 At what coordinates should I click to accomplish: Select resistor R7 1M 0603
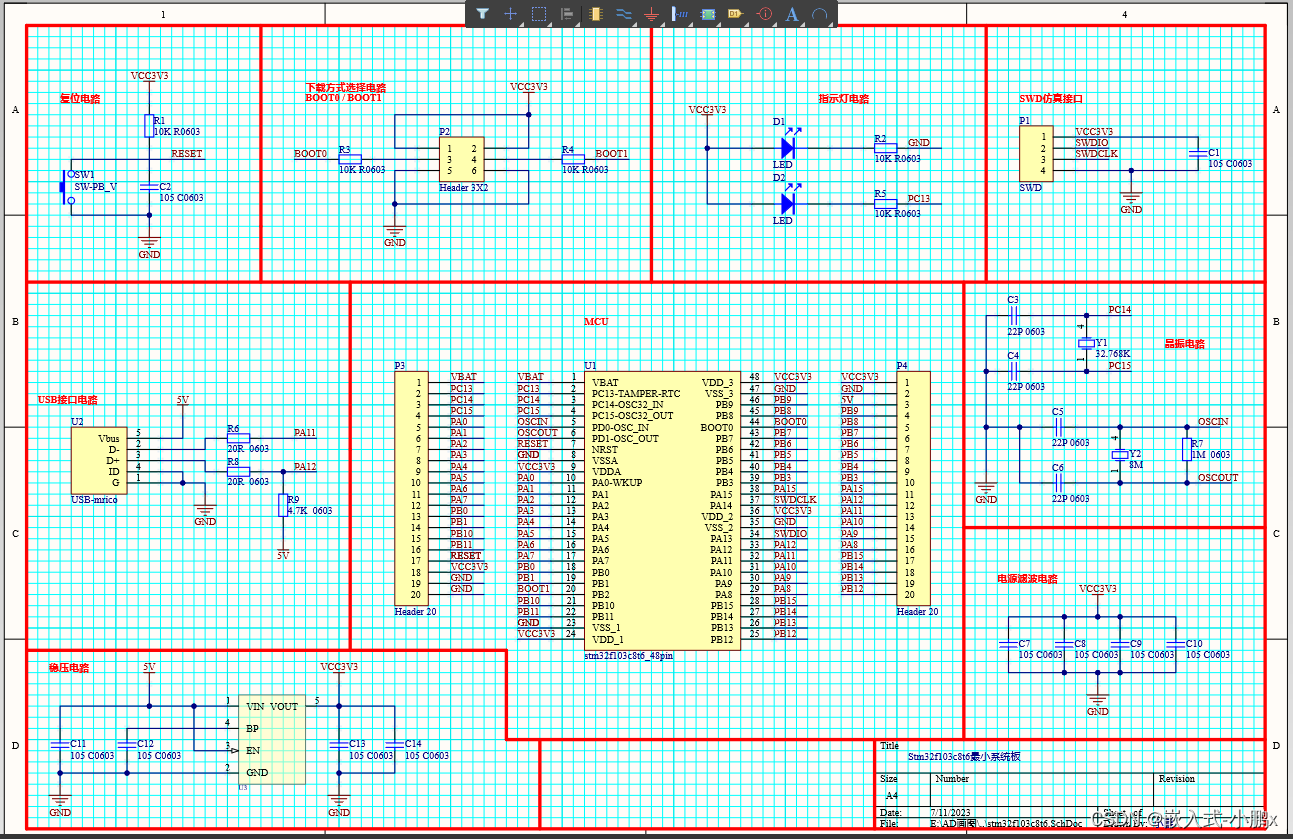pyautogui.click(x=1187, y=448)
